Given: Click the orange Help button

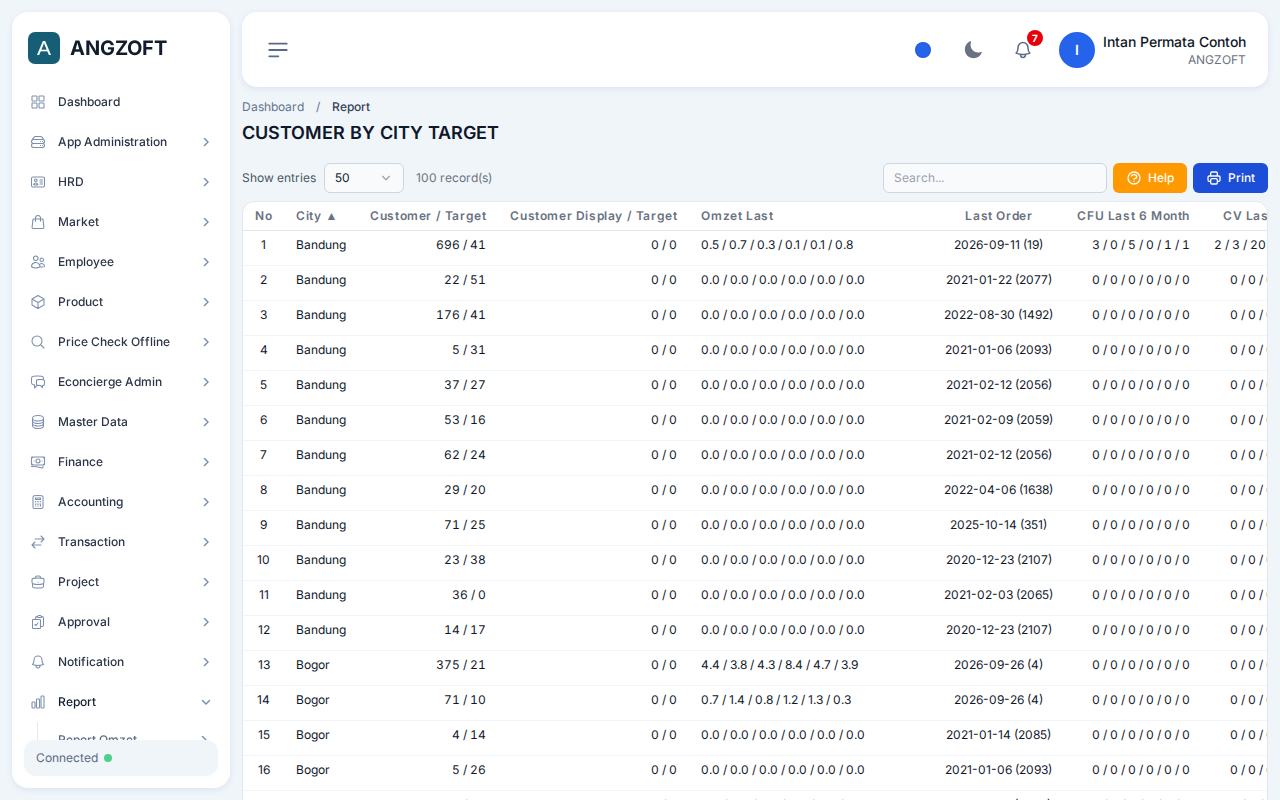Looking at the screenshot, I should coord(1150,178).
